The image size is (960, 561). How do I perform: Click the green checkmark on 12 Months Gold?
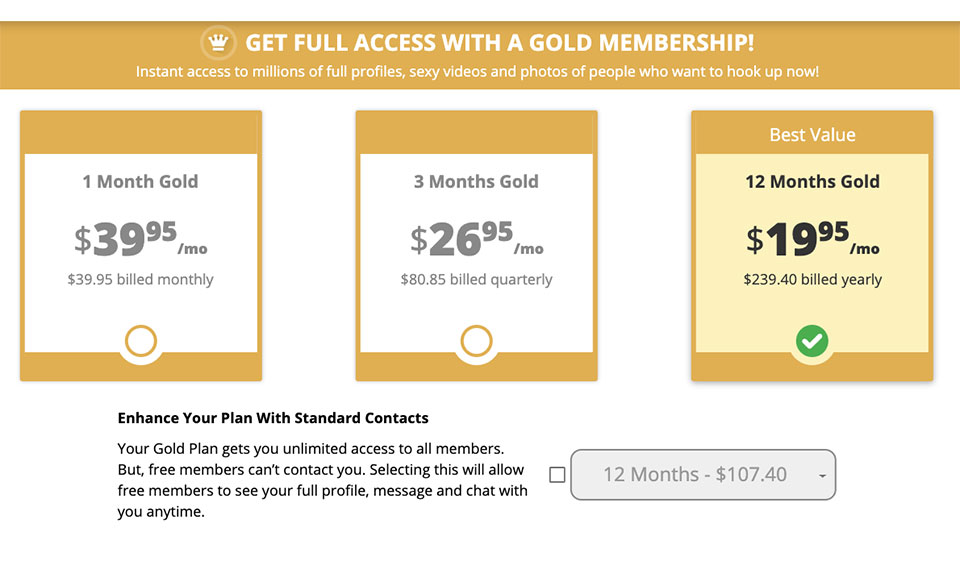[812, 341]
